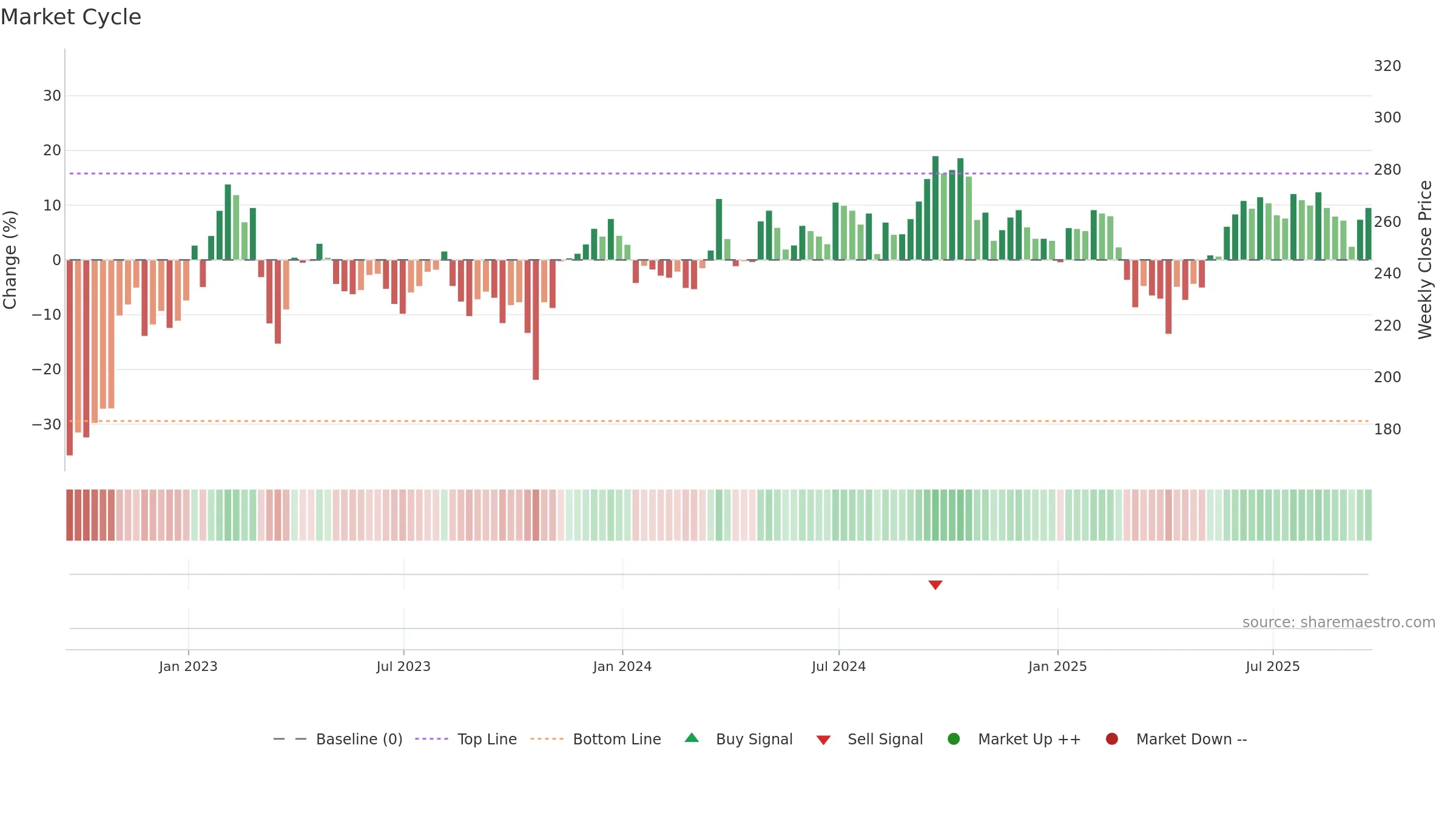Click the −30 tick on the Change axis
1456x819 pixels.
[x=47, y=424]
